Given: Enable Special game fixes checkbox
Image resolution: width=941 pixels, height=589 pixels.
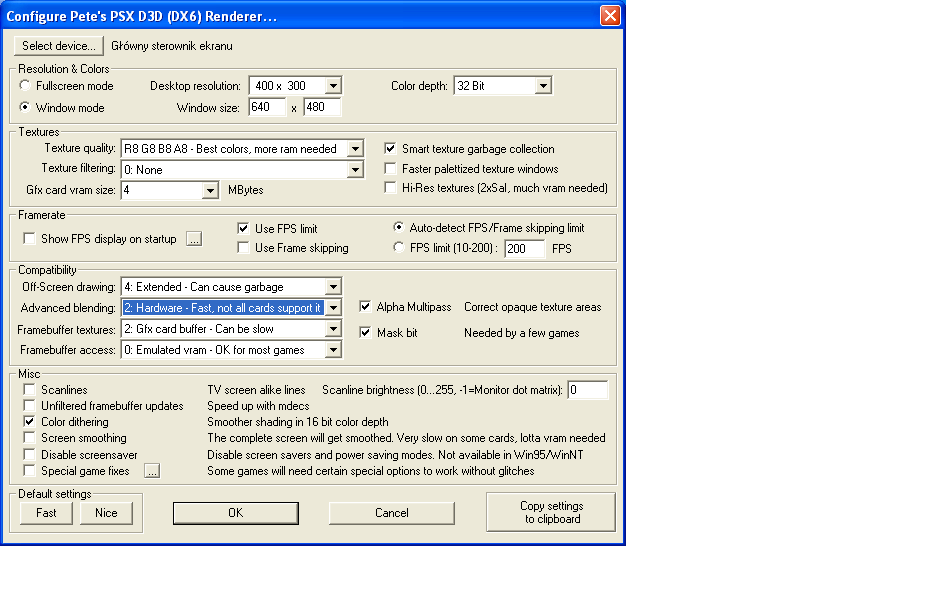Looking at the screenshot, I should 29,471.
